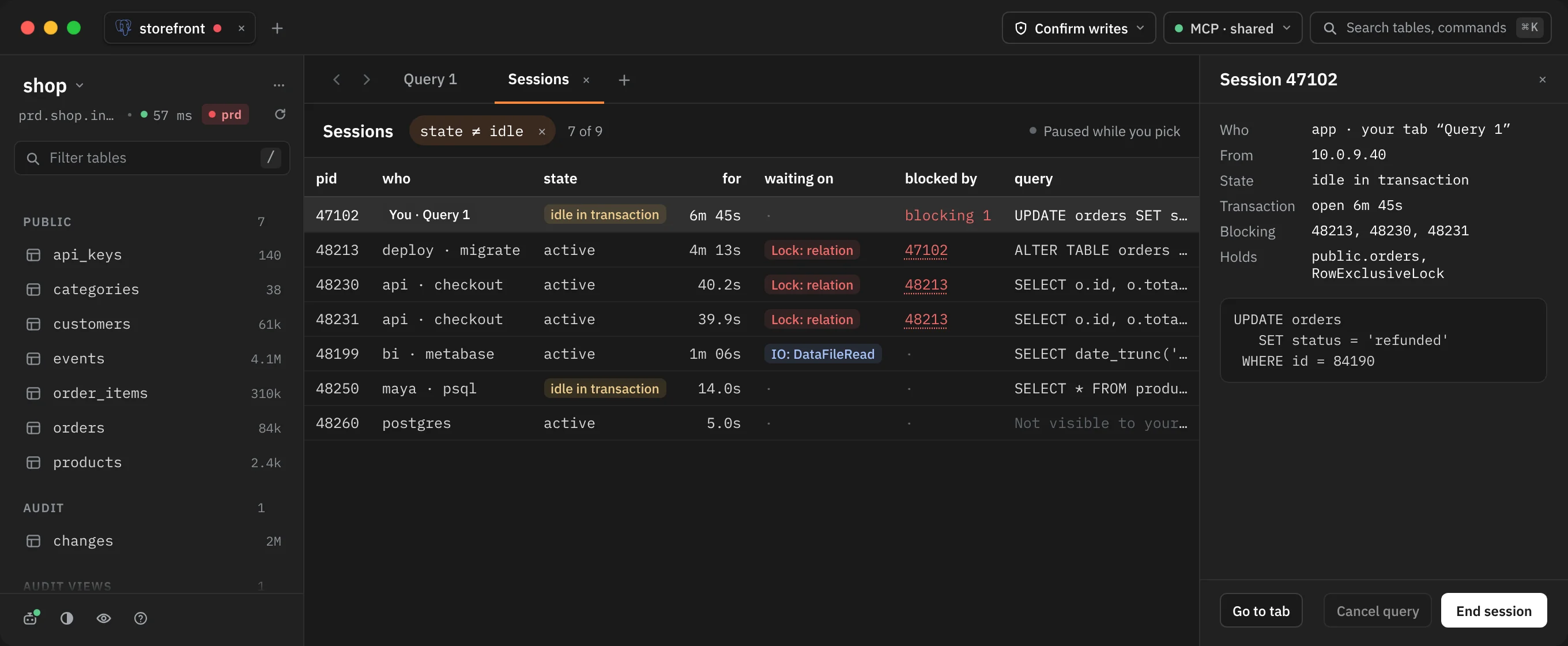
Task: Add a new query tab
Action: click(624, 80)
